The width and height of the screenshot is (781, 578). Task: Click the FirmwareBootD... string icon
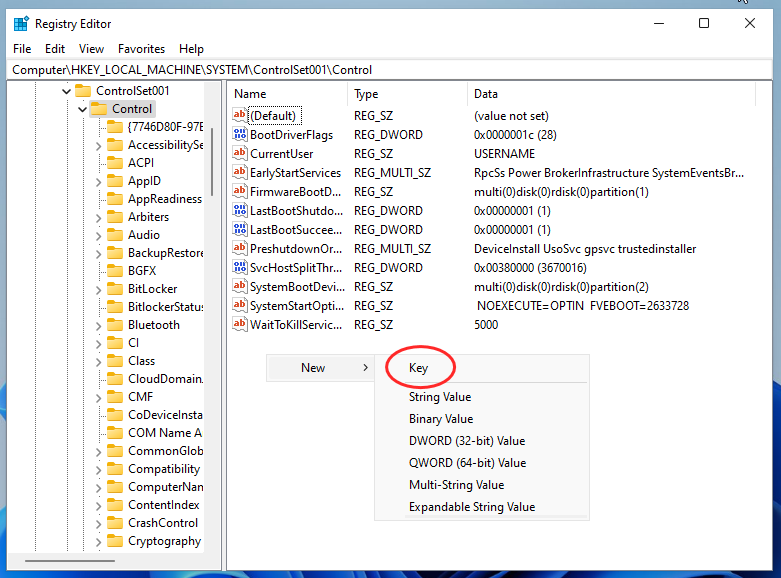[x=240, y=191]
